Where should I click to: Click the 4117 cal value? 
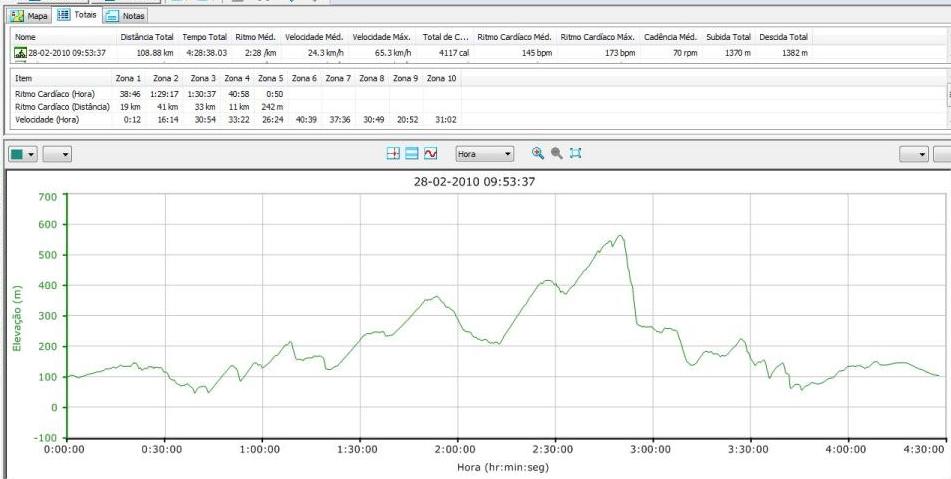pos(455,53)
